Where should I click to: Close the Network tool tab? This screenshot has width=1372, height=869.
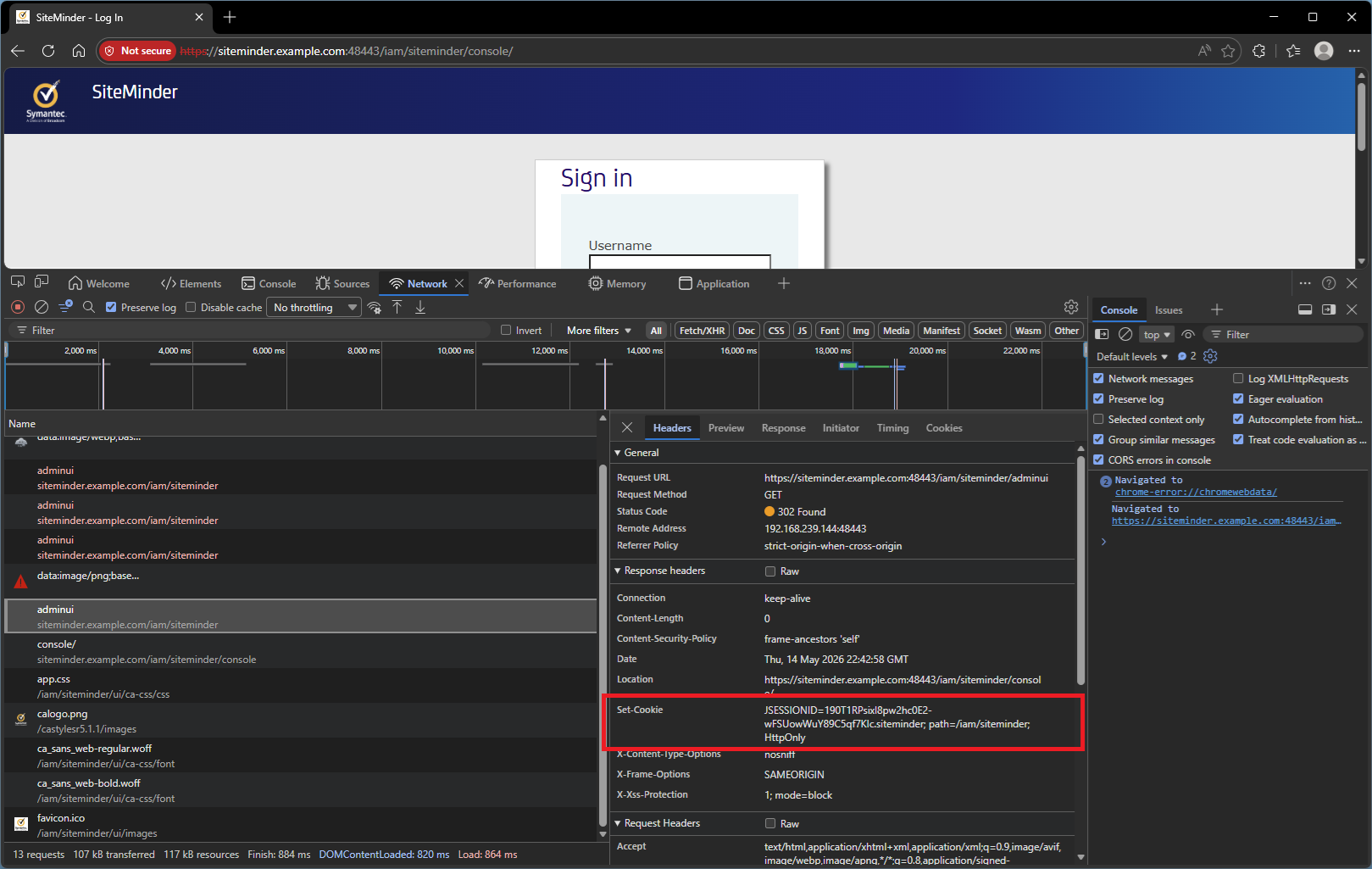pyautogui.click(x=459, y=284)
